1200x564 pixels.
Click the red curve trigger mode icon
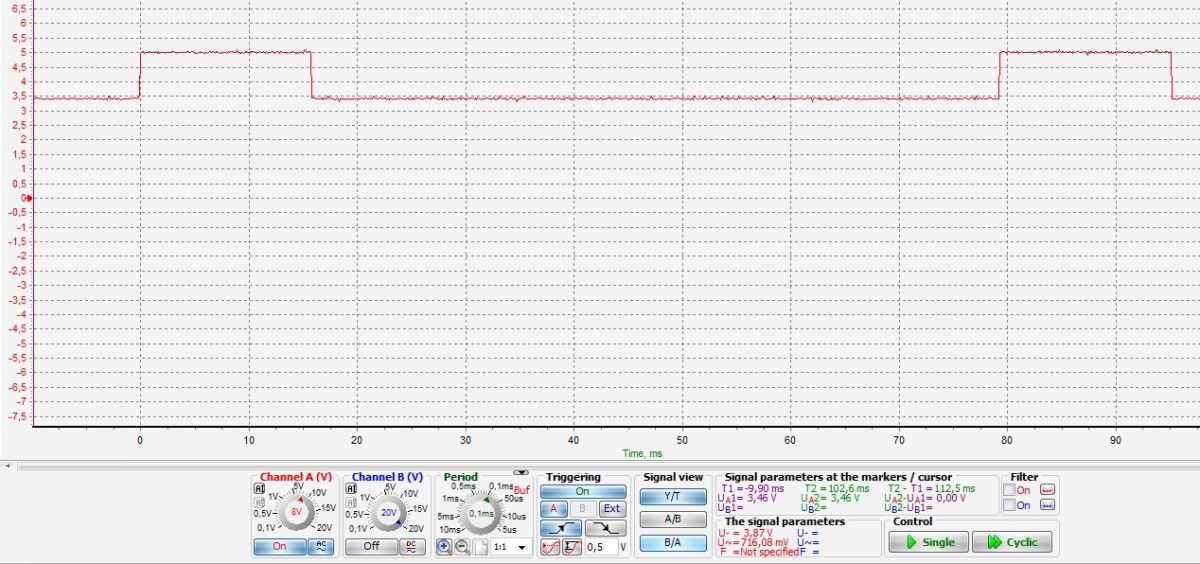(550, 547)
